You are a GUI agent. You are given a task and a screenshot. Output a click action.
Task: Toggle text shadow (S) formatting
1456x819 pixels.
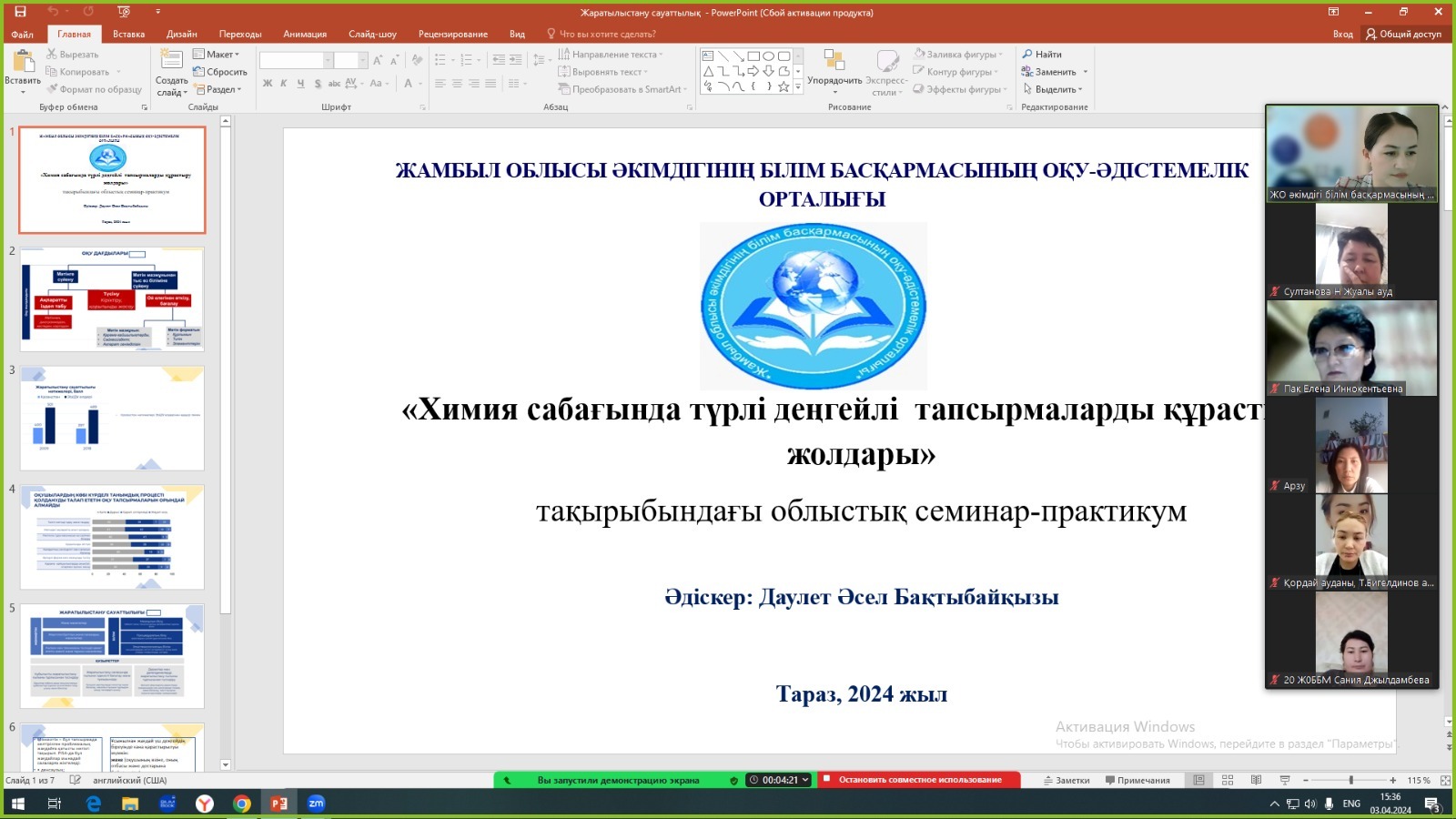tap(318, 84)
